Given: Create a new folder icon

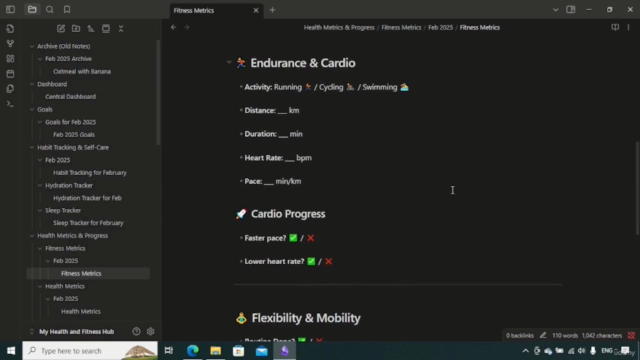Looking at the screenshot, I should point(76,29).
